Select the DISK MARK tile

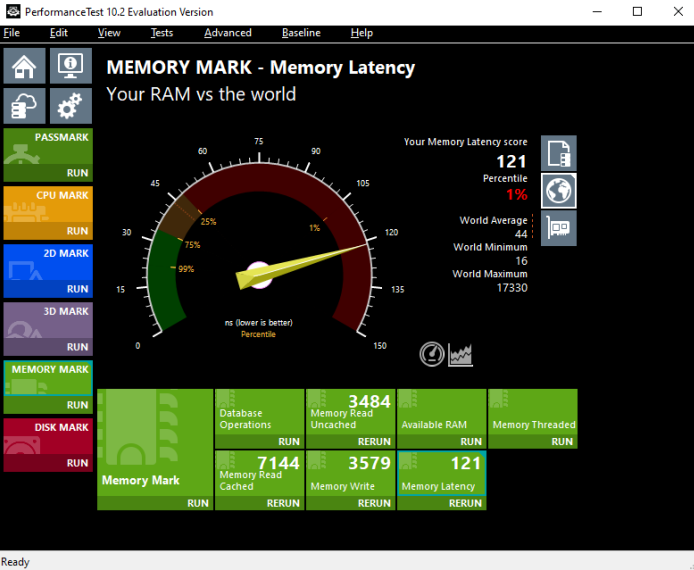tap(48, 436)
